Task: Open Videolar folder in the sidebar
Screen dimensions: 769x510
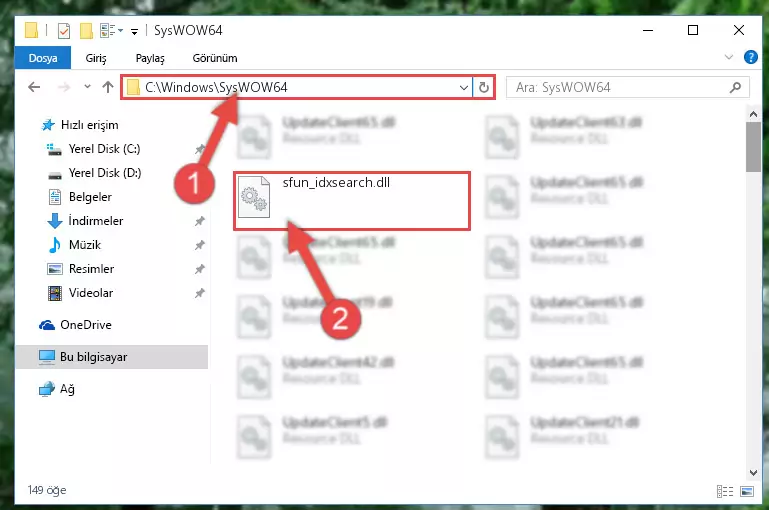Action: 91,293
